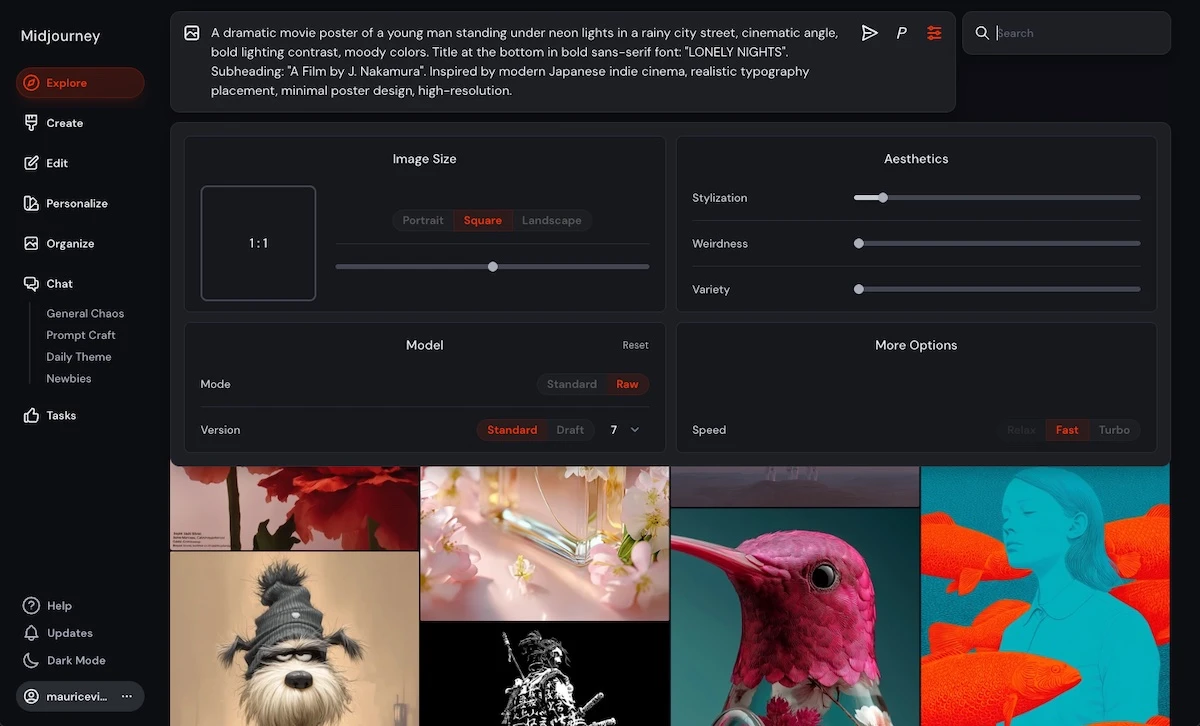Click the send prompt arrow icon
The image size is (1200, 726).
[x=869, y=33]
